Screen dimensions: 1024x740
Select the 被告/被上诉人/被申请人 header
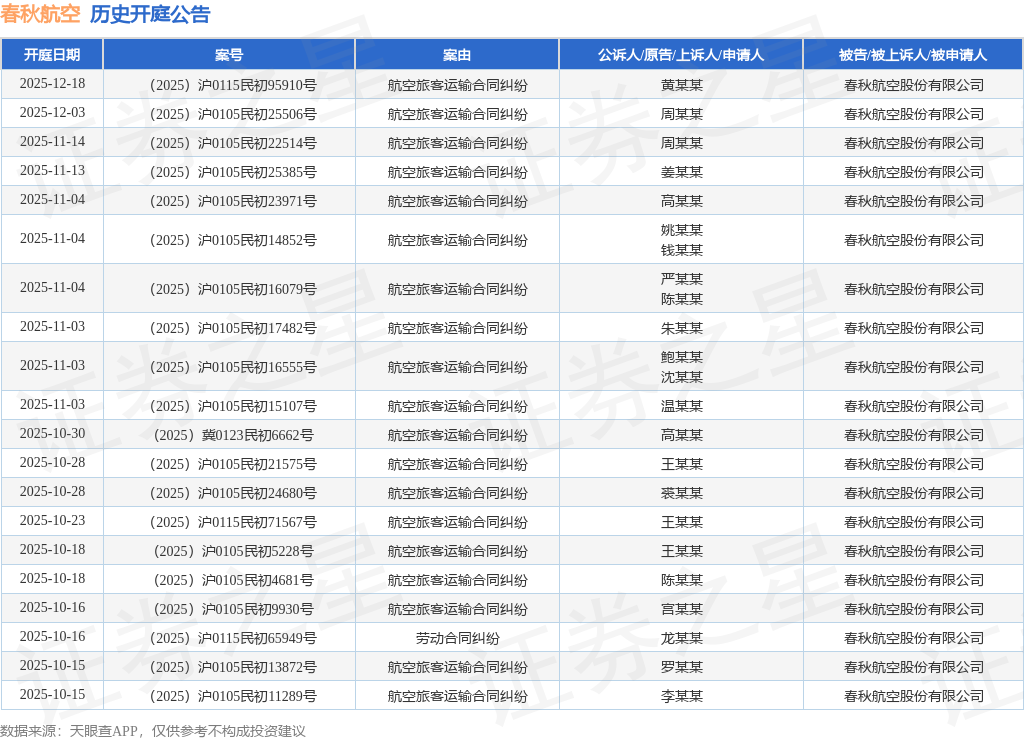coord(913,55)
